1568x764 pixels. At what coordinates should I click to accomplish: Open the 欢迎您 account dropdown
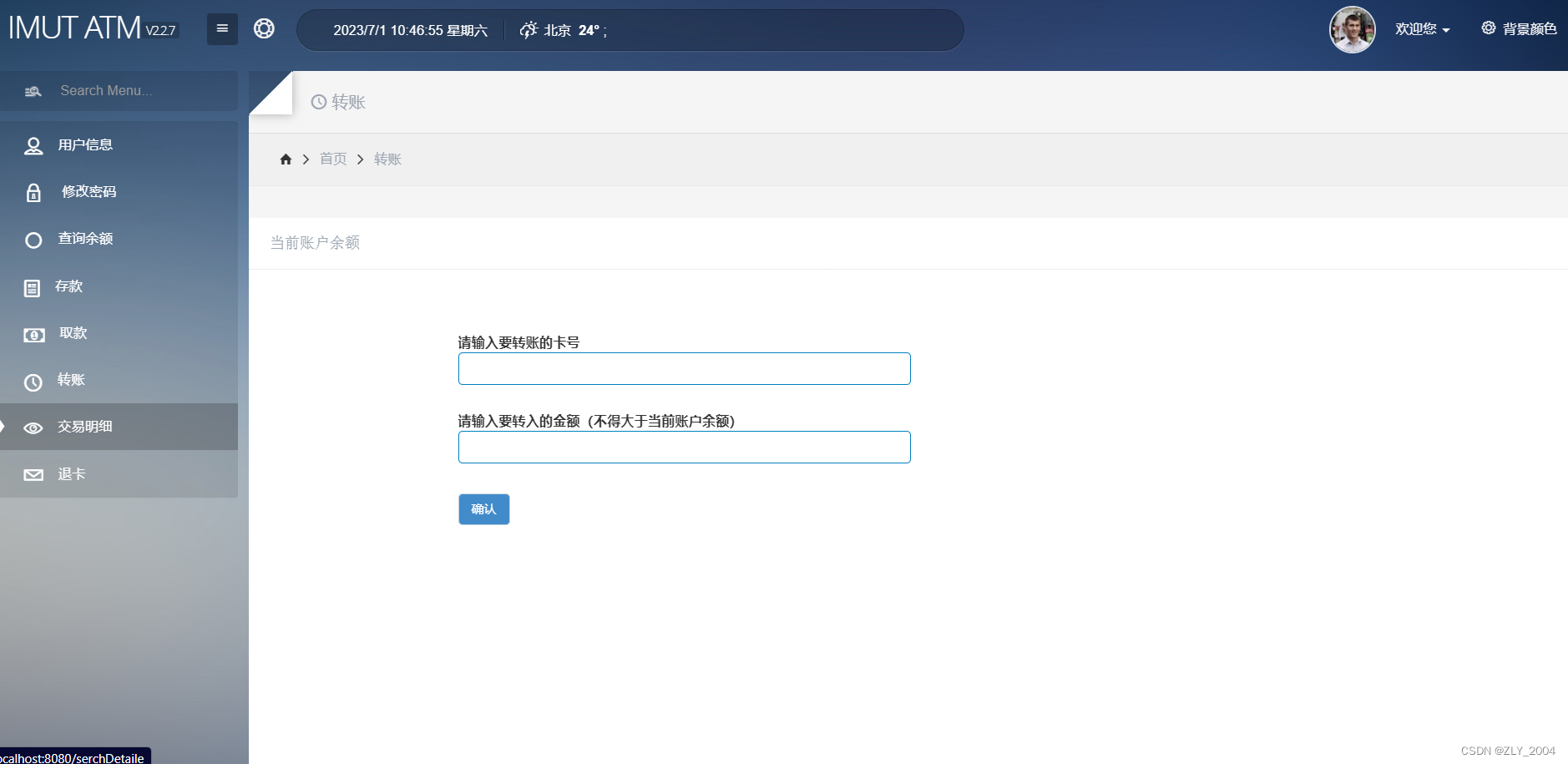pyautogui.click(x=1422, y=28)
